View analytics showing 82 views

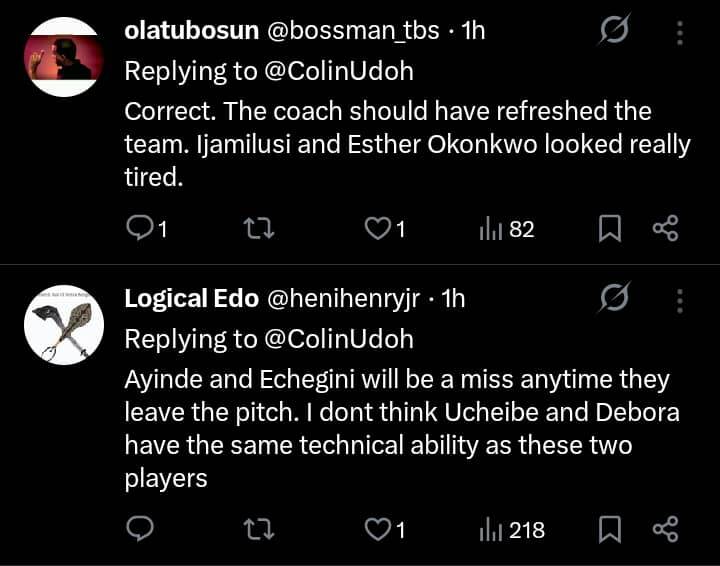click(507, 229)
